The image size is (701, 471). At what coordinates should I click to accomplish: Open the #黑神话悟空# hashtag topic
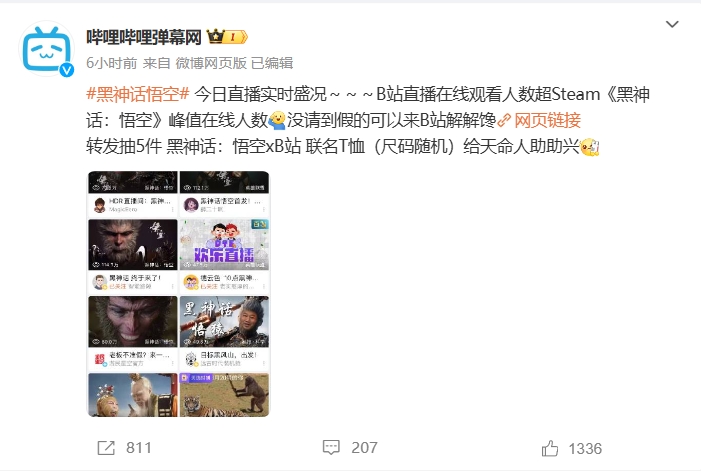coord(138,94)
